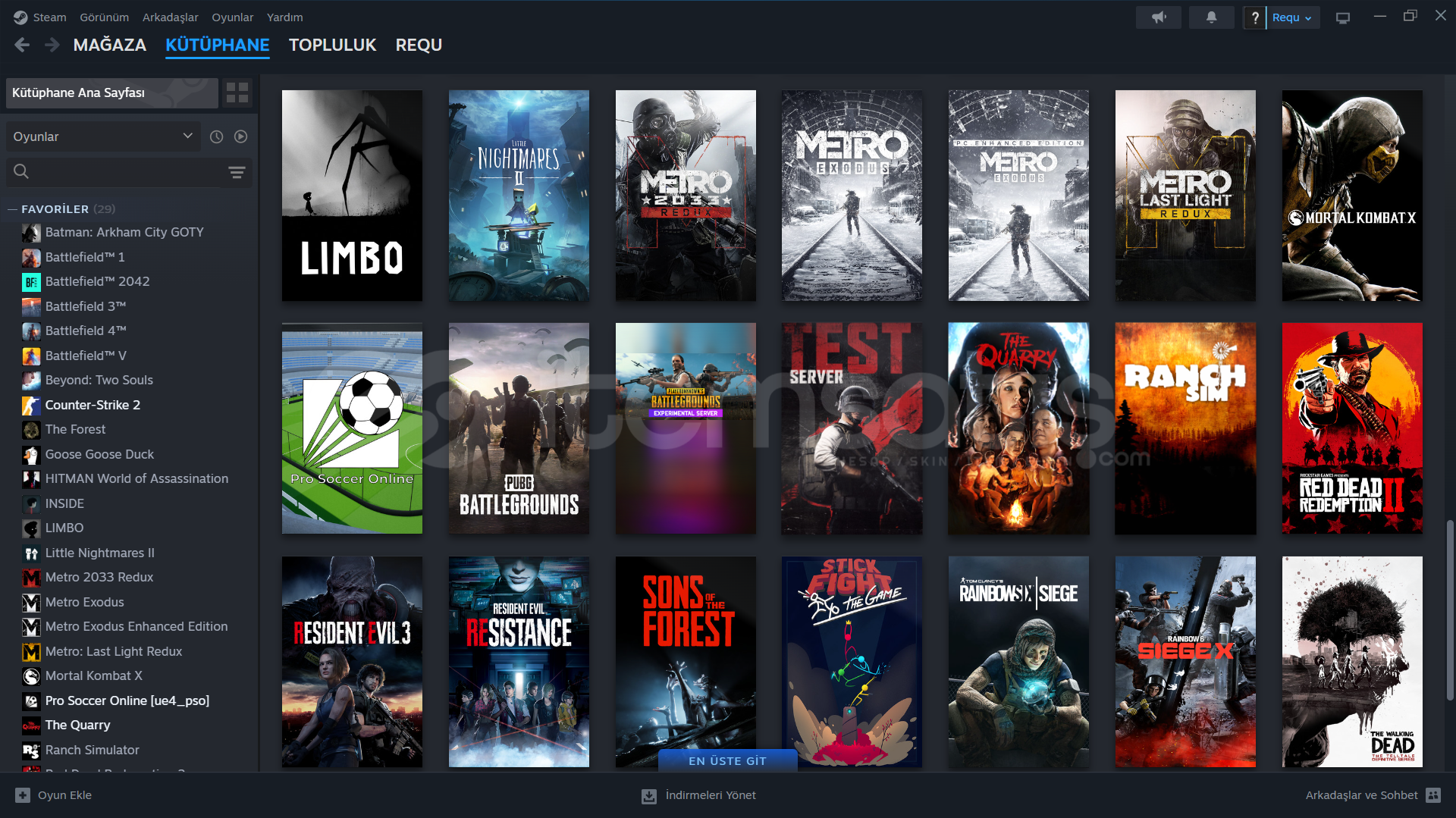Open the question mark help button
1456x818 pixels.
click(1255, 17)
